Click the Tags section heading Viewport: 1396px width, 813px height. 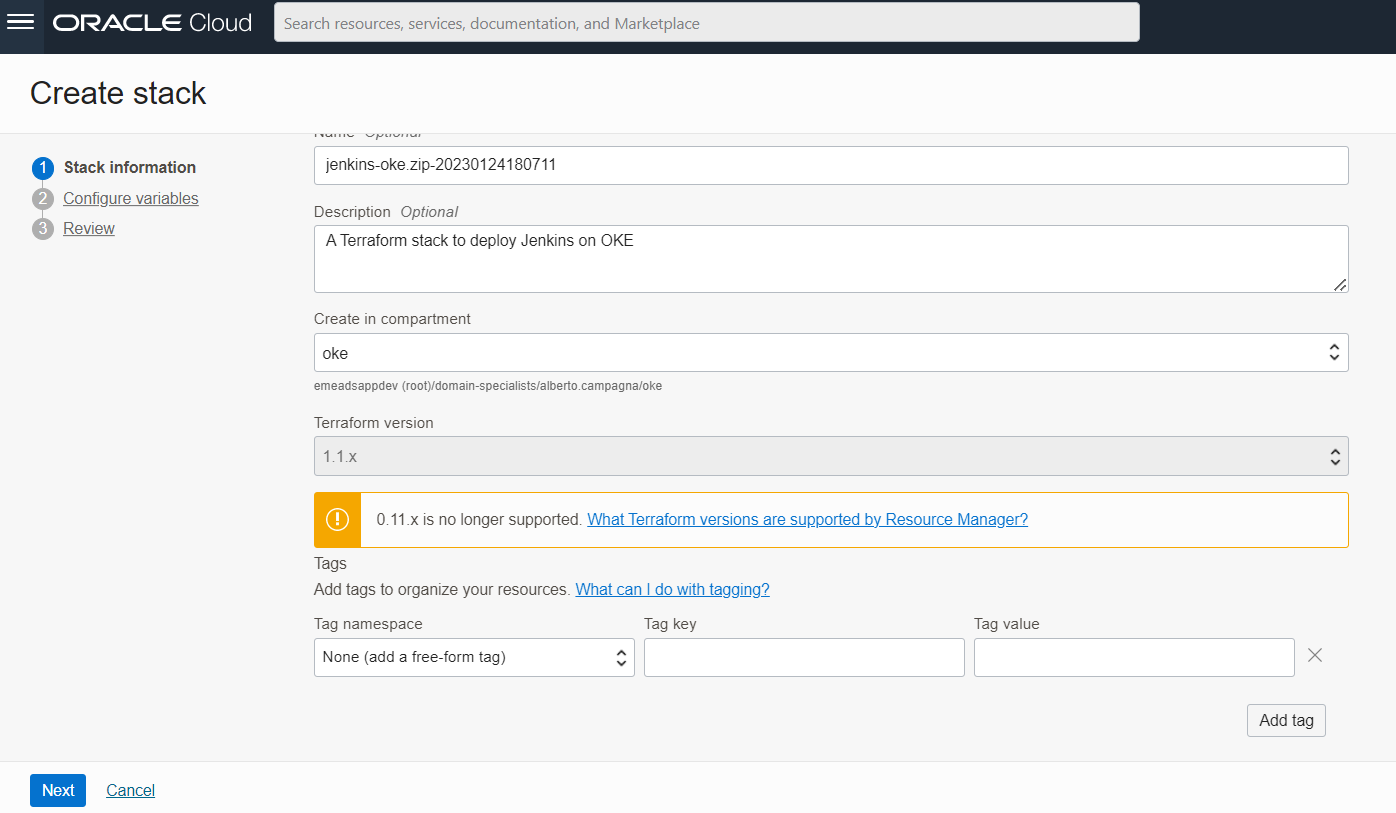pos(330,563)
